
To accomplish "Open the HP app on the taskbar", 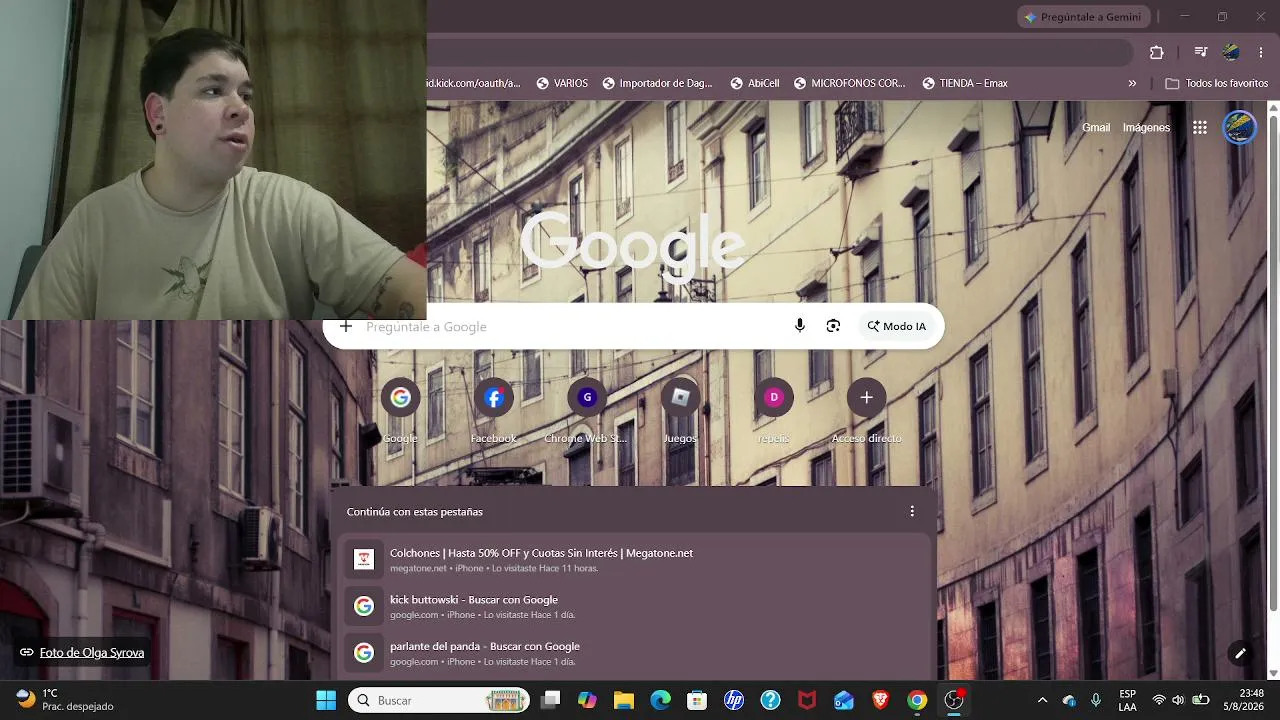I will [734, 700].
